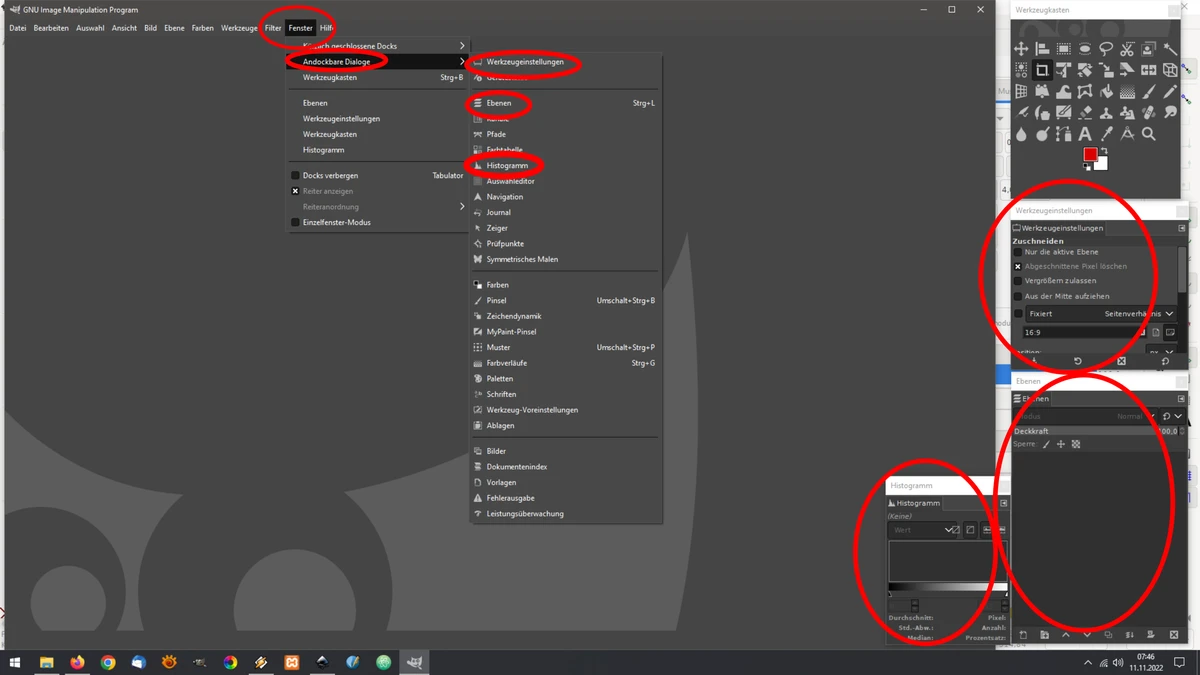Open Firefox from the Windows taskbar
This screenshot has height=675, width=1200.
tap(77, 662)
